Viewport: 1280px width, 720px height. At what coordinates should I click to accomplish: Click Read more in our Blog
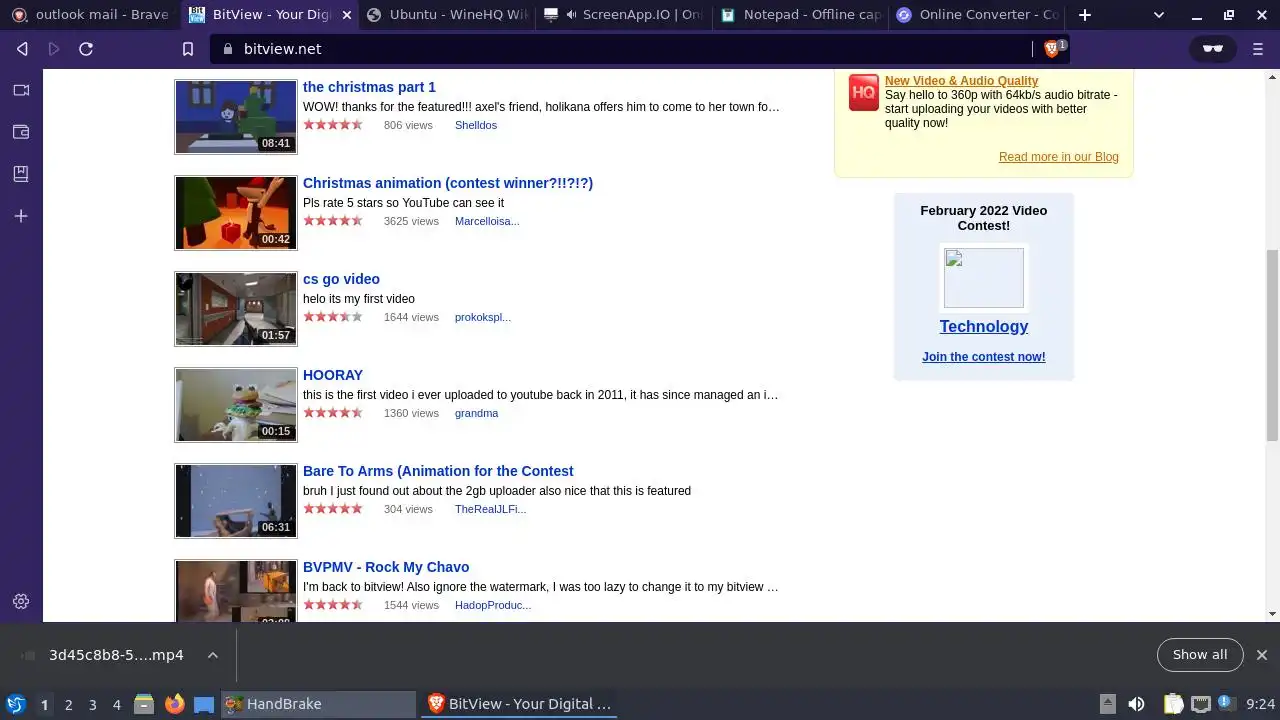coord(1059,157)
